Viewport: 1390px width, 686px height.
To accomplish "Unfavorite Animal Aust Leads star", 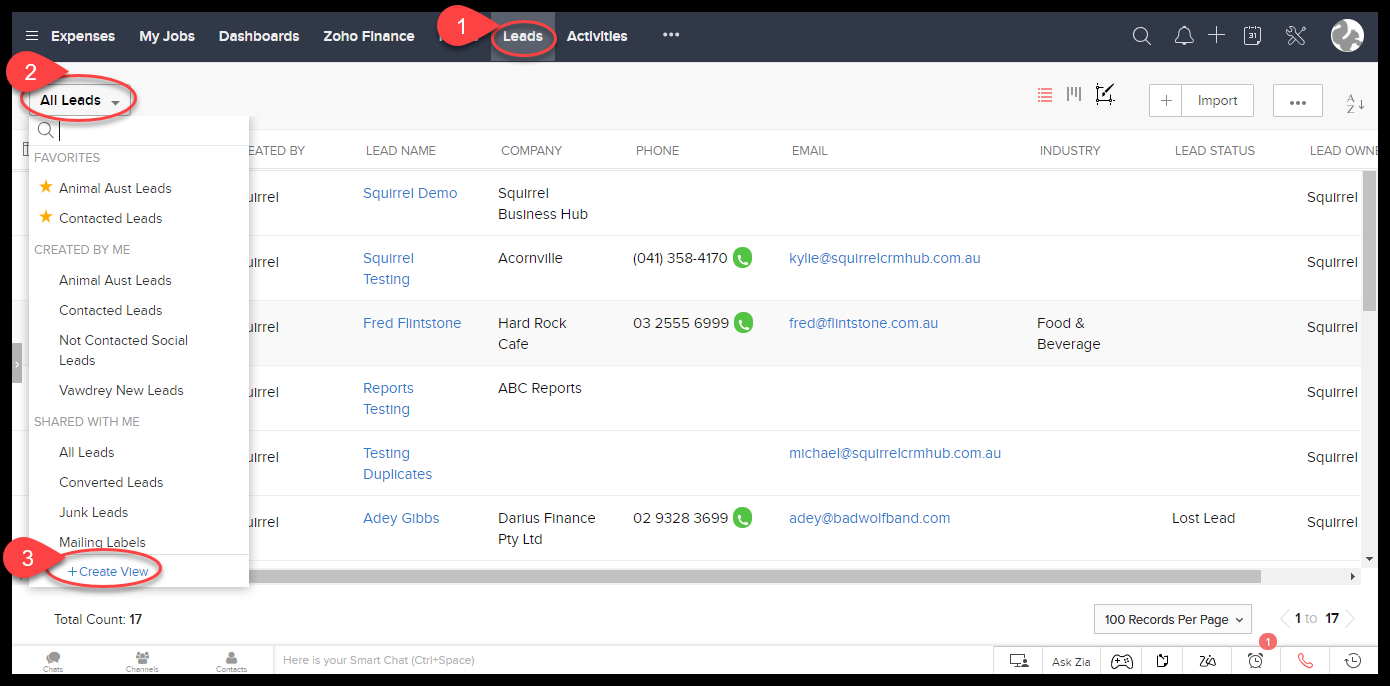I will 45,187.
